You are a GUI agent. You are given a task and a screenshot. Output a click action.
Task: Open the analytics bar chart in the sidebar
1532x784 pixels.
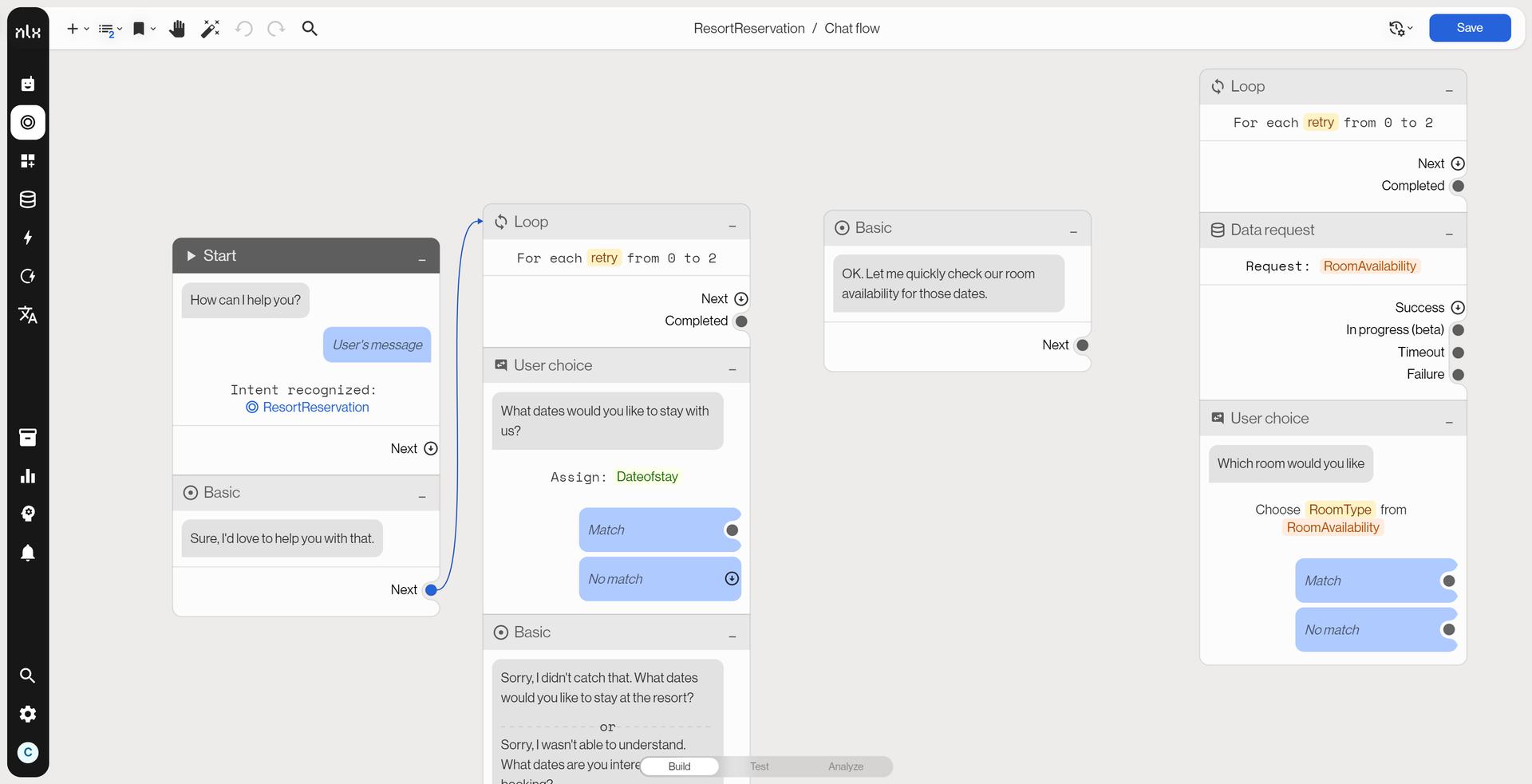click(x=27, y=475)
